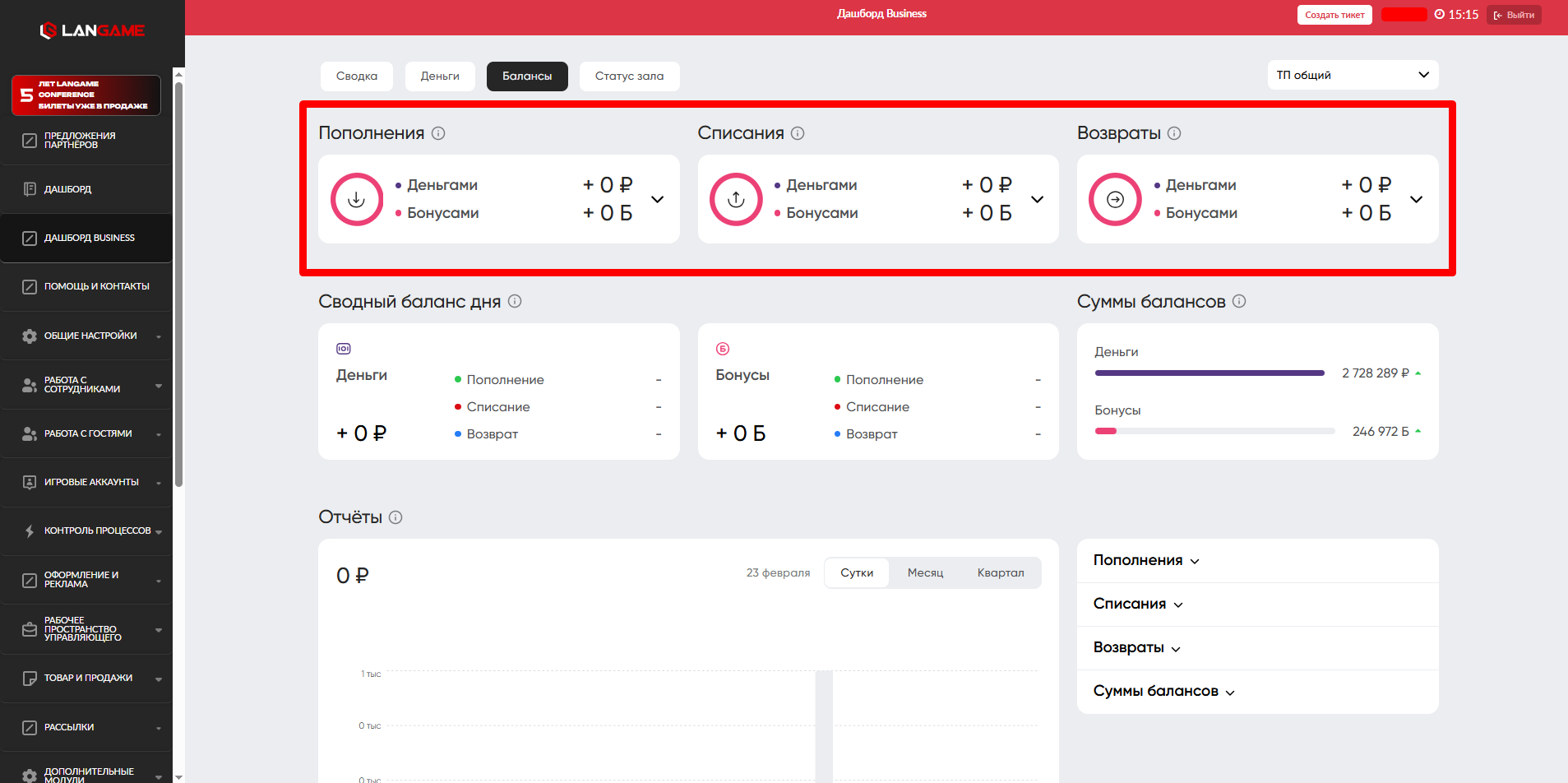
Task: Expand Суммы балансов in reports list
Action: coord(1163,691)
